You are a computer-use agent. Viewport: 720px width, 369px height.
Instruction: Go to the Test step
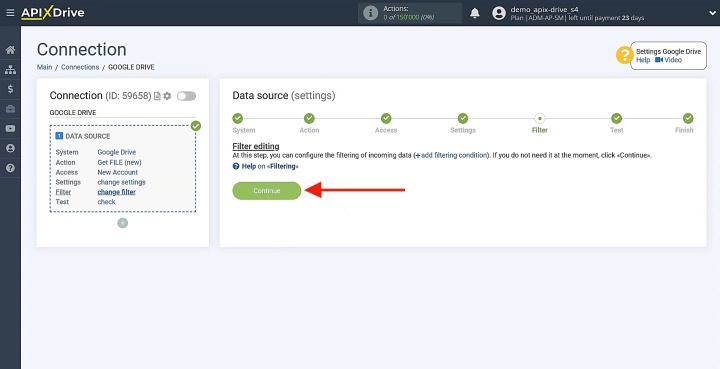(x=617, y=118)
